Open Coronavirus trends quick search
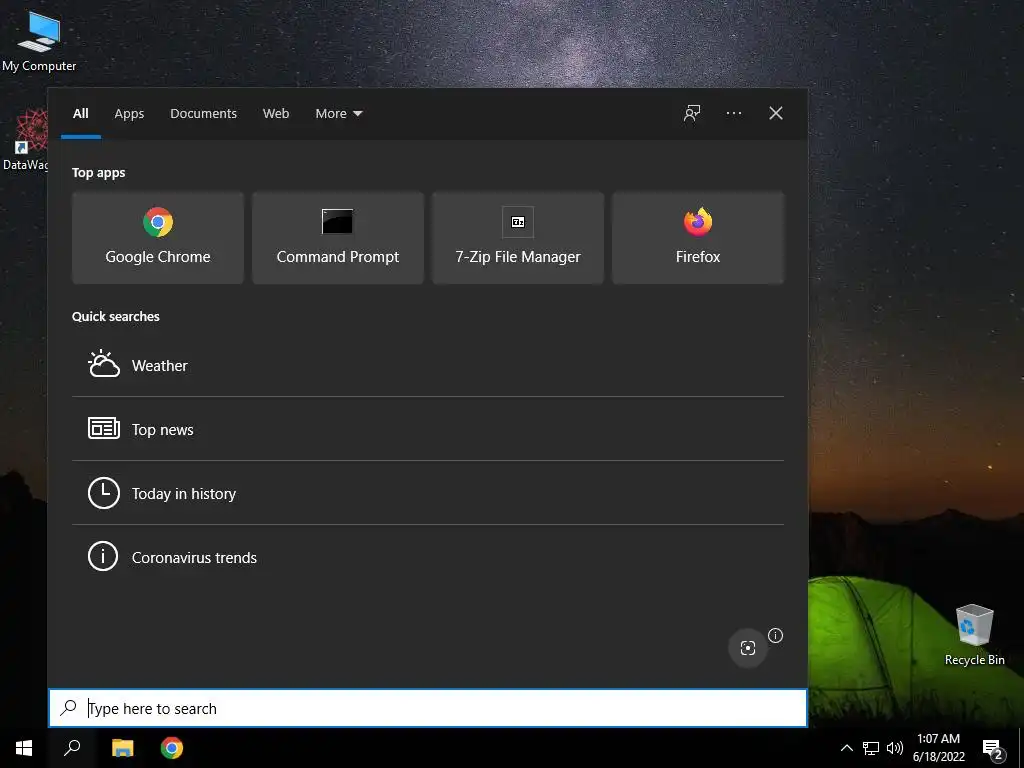Screen dimensions: 1024x768 point(428,557)
